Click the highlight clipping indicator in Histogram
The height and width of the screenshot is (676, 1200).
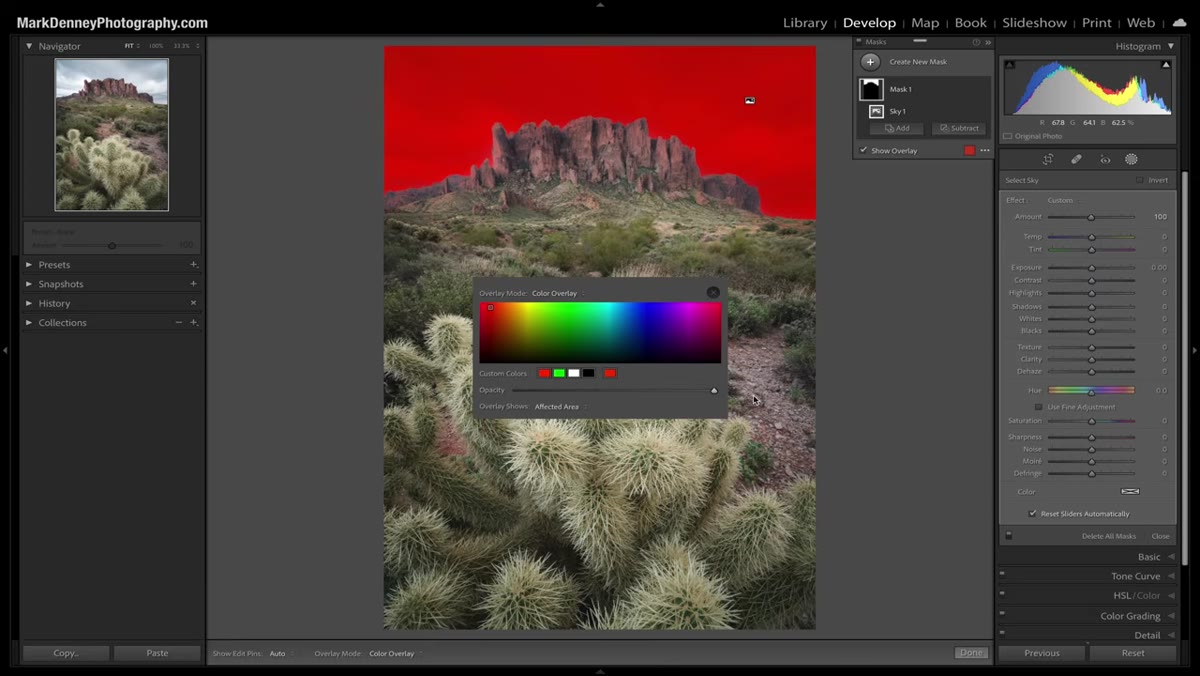(1166, 65)
